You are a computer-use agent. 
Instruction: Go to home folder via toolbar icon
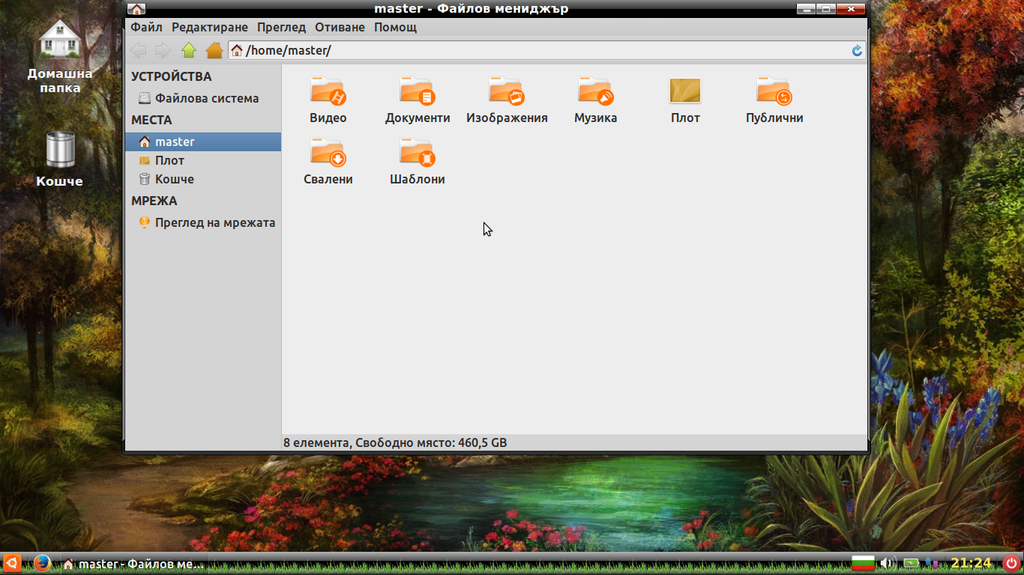point(214,50)
